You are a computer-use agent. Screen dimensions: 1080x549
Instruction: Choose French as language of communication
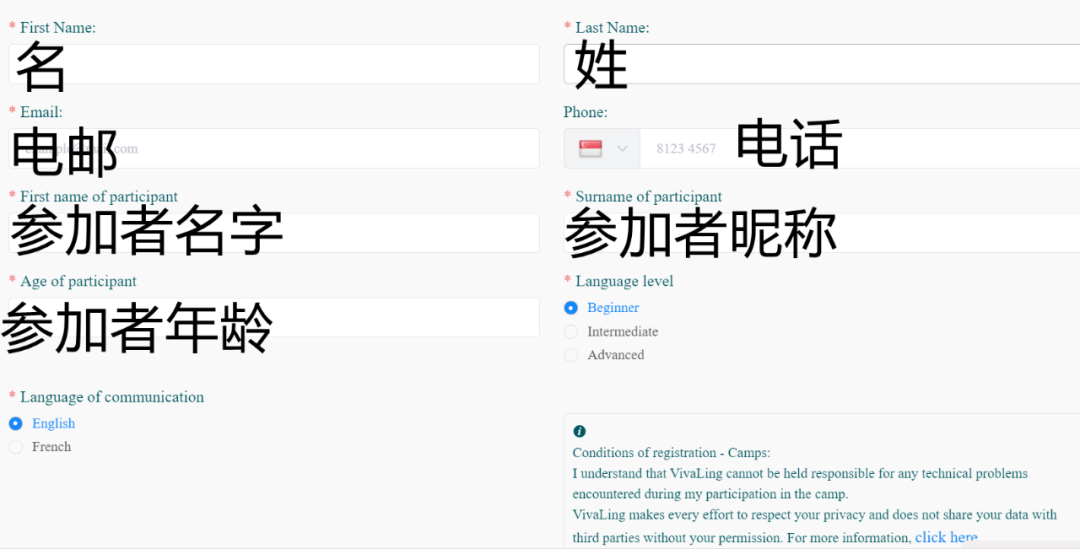pos(15,447)
